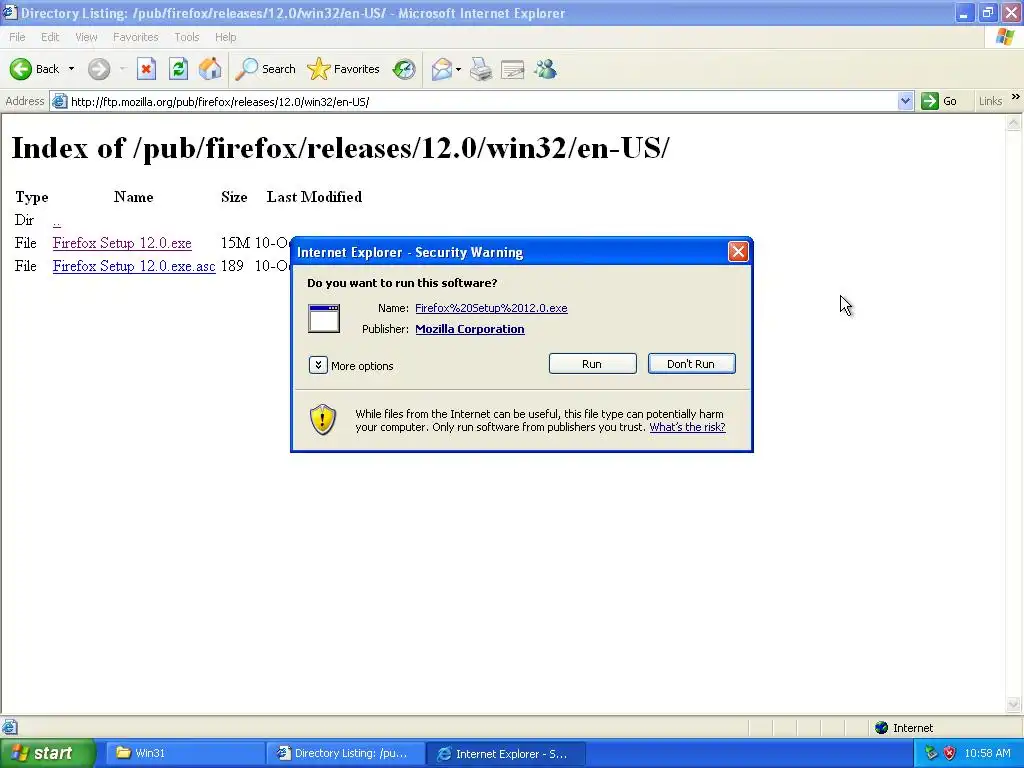Open the Start menu

(x=47, y=753)
